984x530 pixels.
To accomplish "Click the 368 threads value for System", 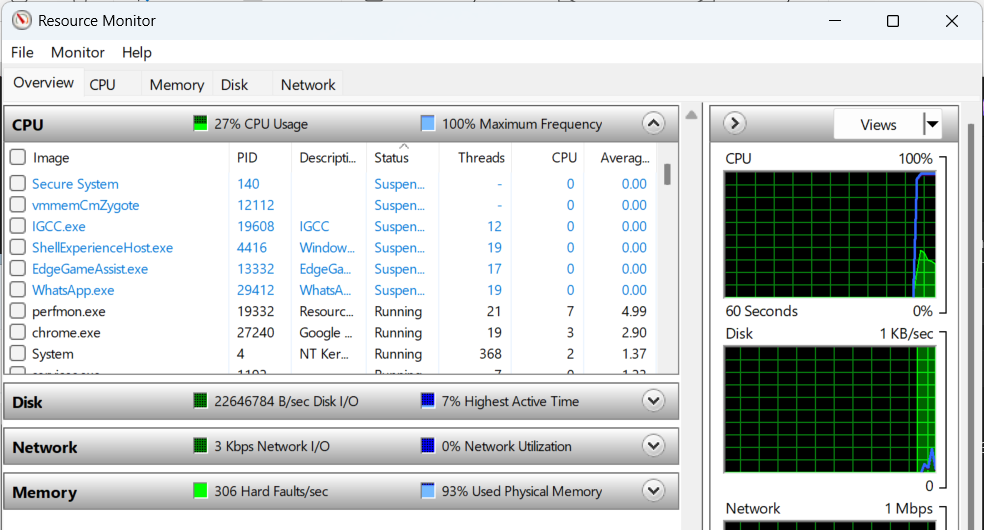I will coord(490,354).
